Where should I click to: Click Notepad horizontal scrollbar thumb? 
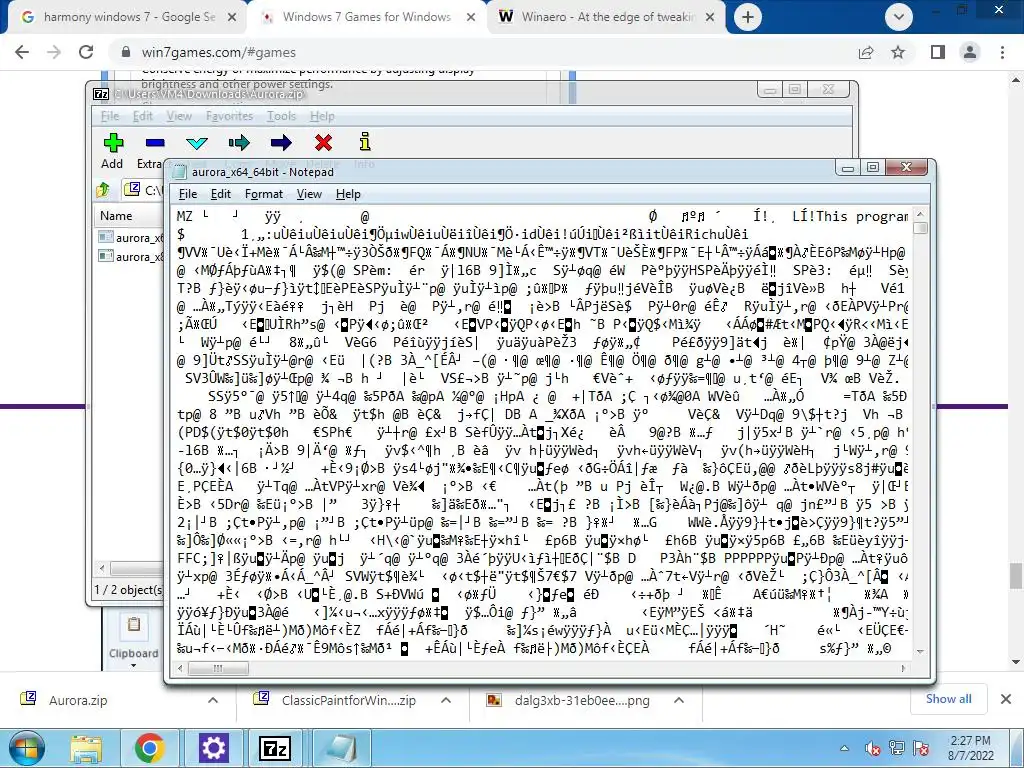(218, 668)
